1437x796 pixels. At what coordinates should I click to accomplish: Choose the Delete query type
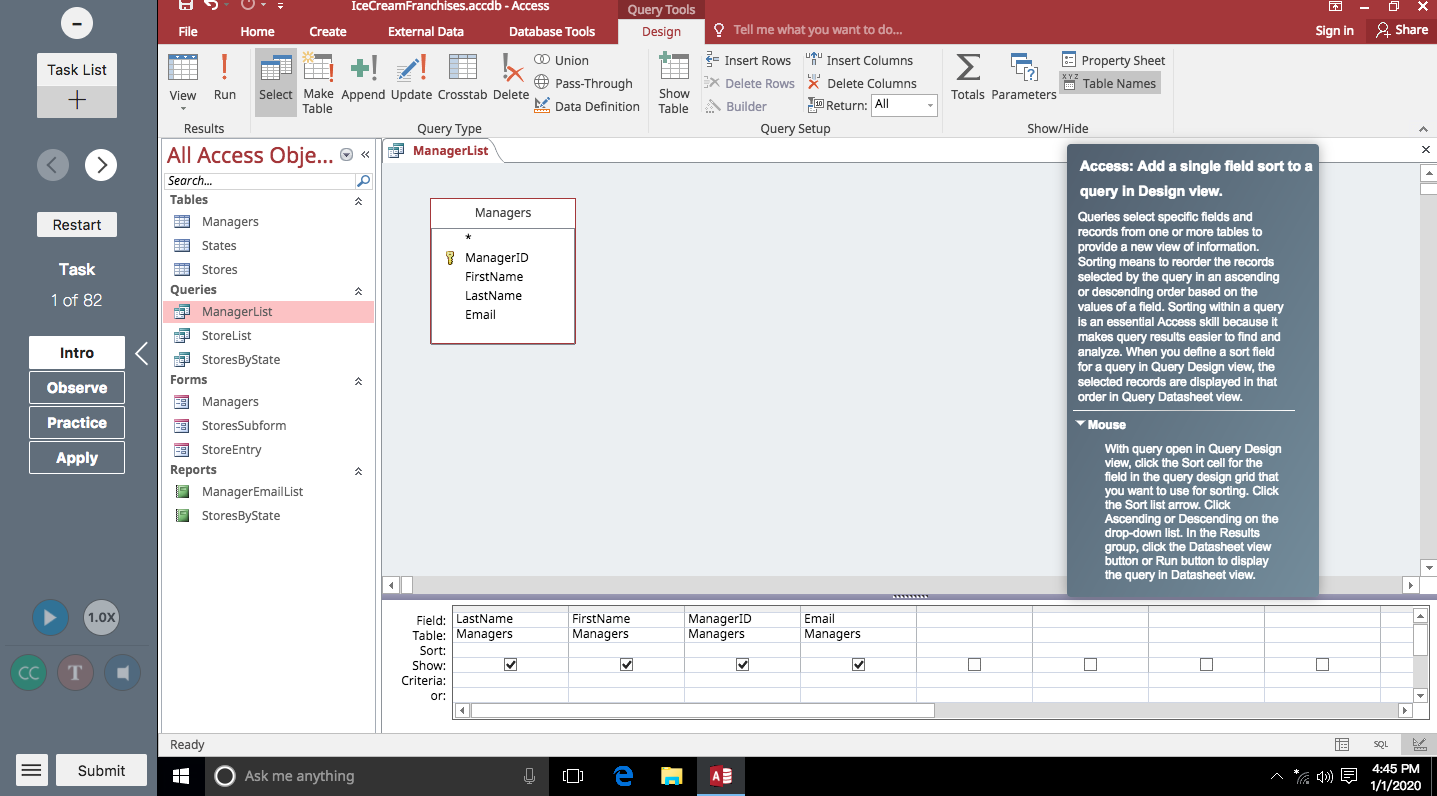tap(511, 78)
